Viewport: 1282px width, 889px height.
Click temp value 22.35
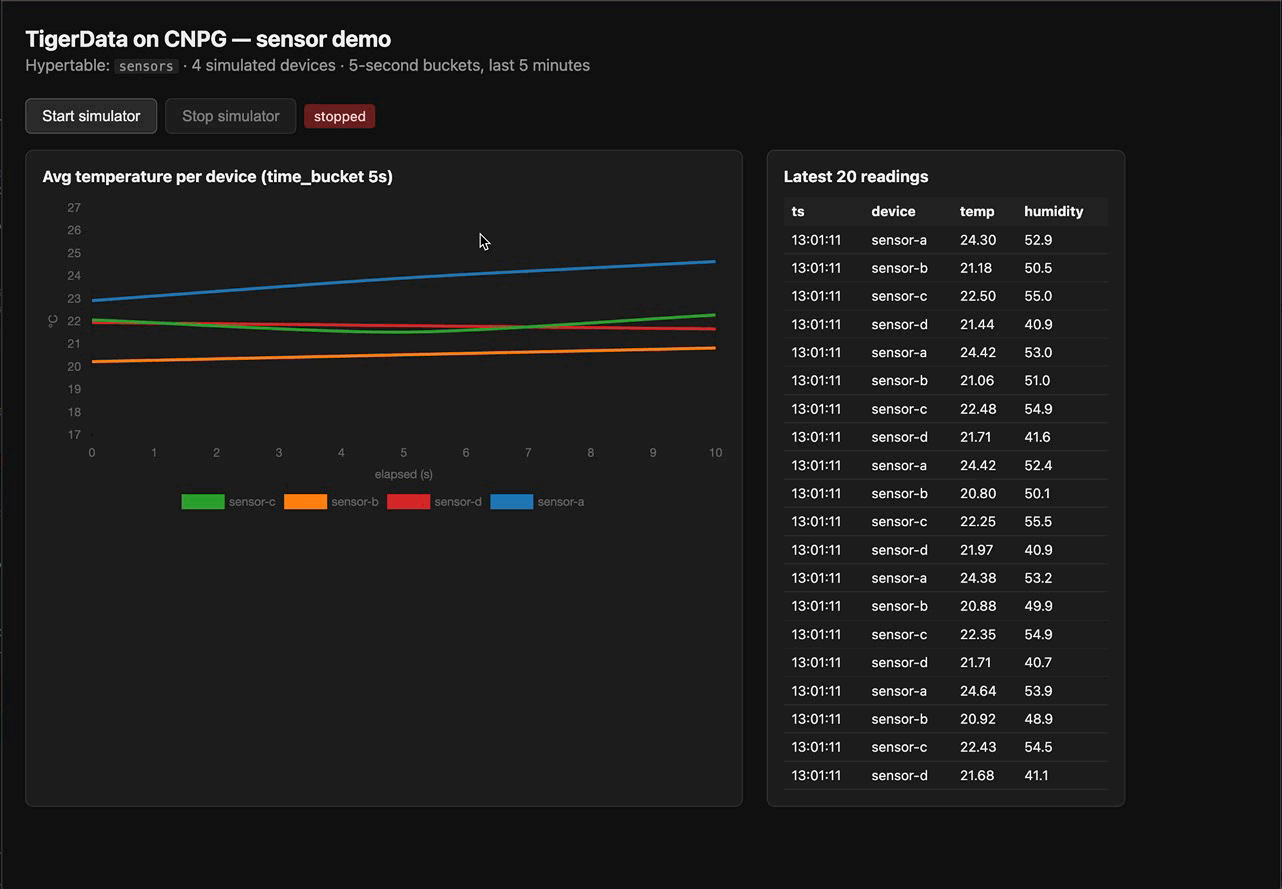[977, 634]
